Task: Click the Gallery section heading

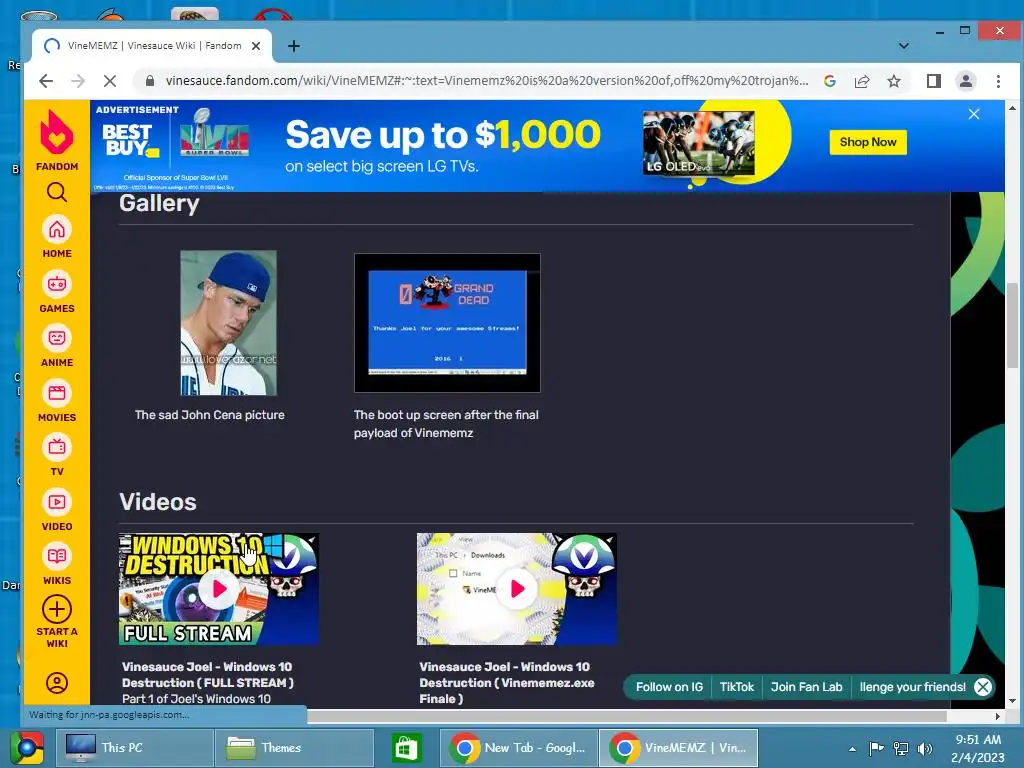Action: tap(159, 203)
